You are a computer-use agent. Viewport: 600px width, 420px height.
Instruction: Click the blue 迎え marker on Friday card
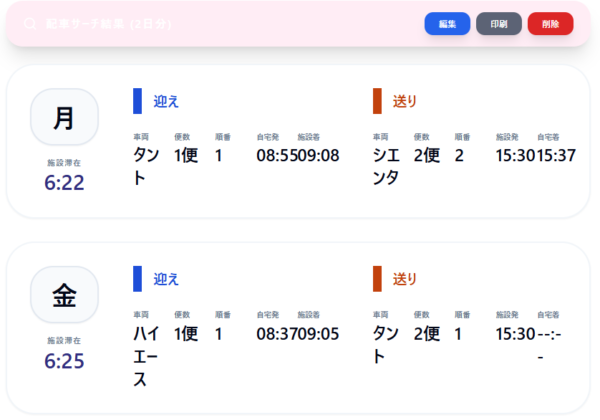click(x=138, y=279)
